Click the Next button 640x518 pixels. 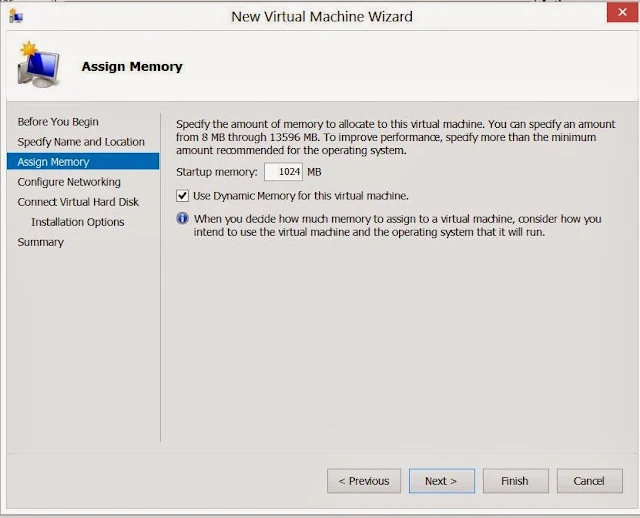442,481
